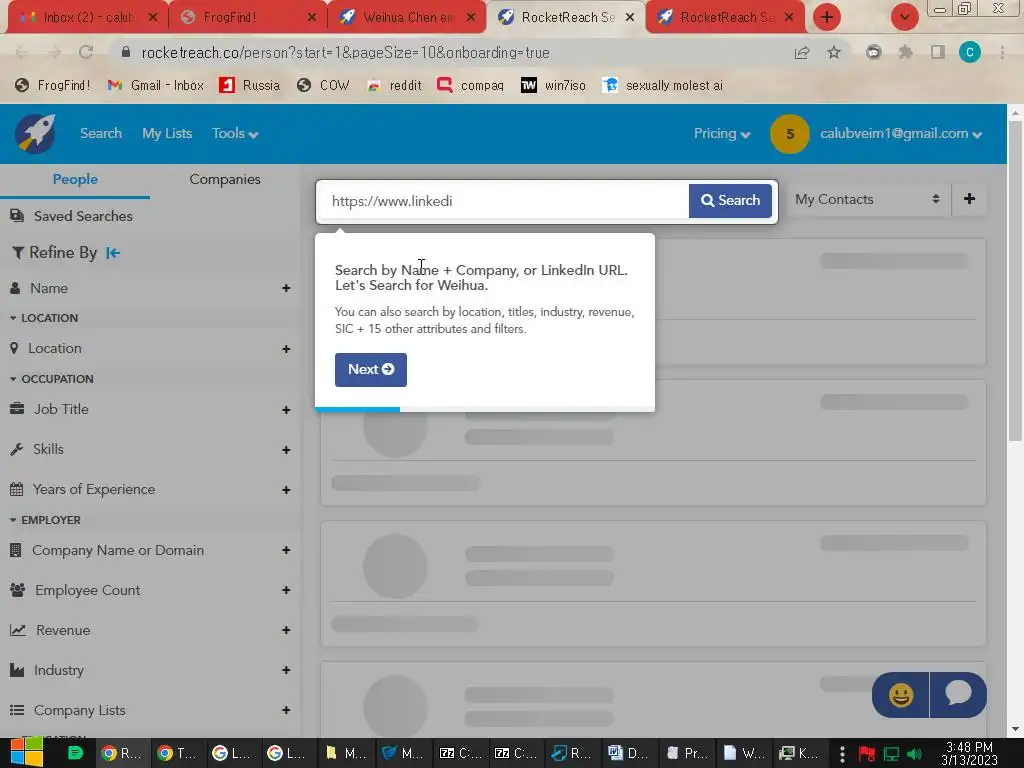Expand the Location filter plus
This screenshot has height=768, width=1024.
286,349
